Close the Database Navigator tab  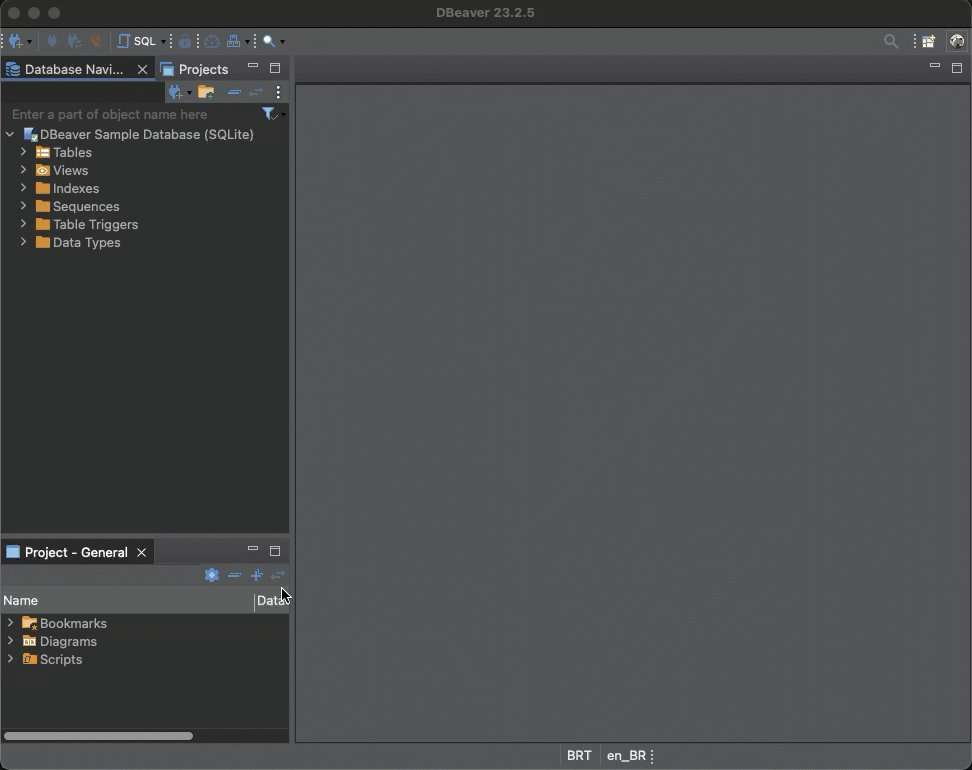point(142,69)
